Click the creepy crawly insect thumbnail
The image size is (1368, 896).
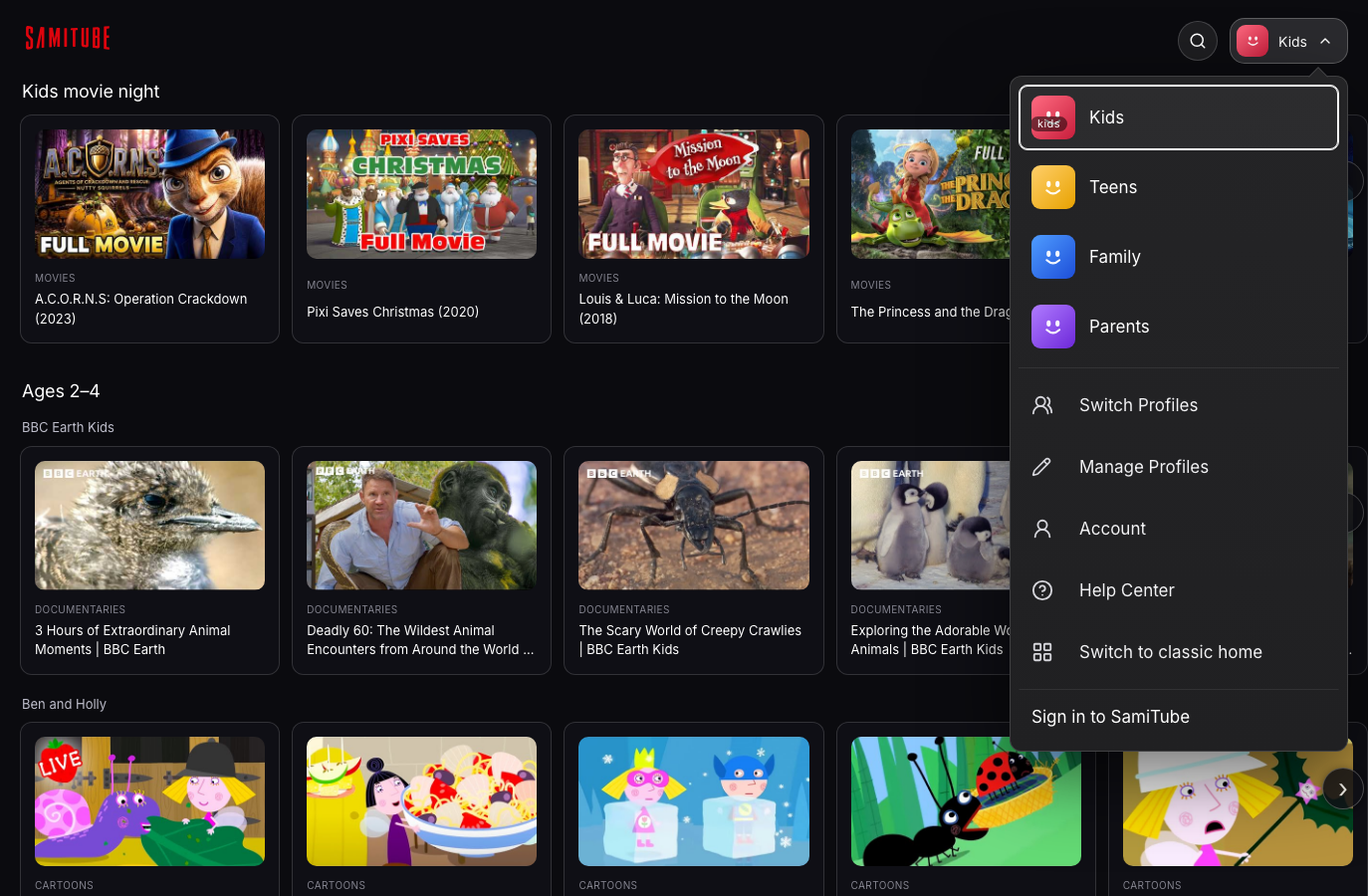click(694, 526)
